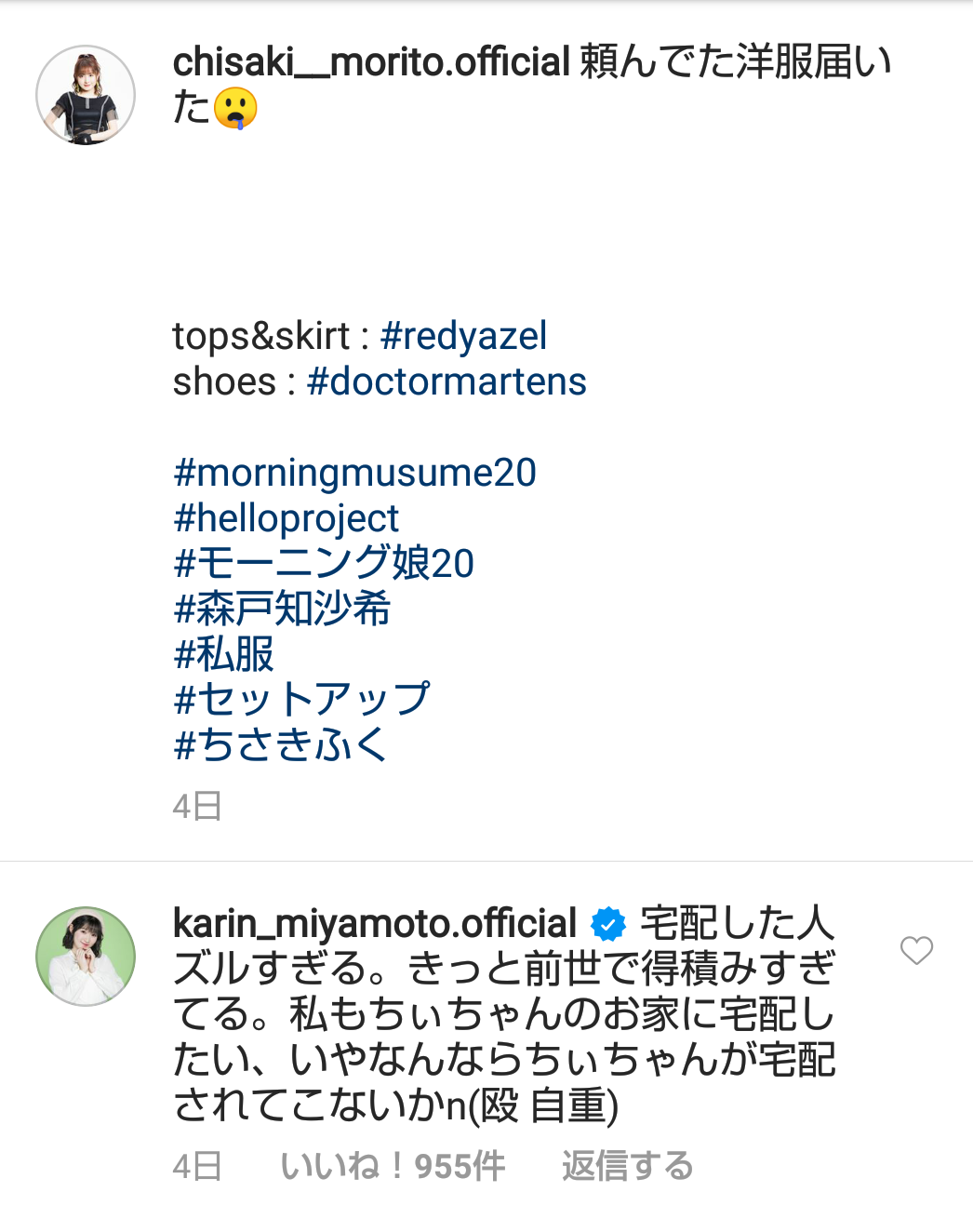Tap the verified badge beside karin_miyamoto.official
This screenshot has height=1232, width=973.
coord(608,924)
